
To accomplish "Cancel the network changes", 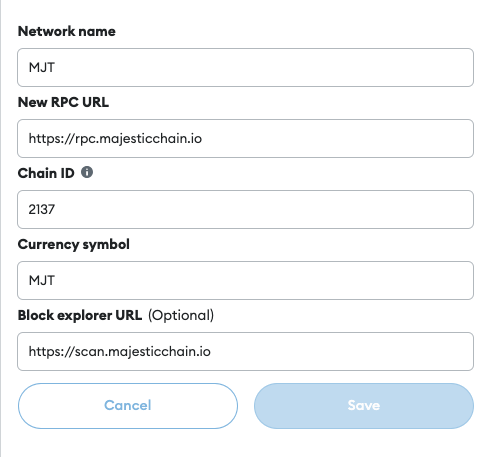I will [128, 406].
